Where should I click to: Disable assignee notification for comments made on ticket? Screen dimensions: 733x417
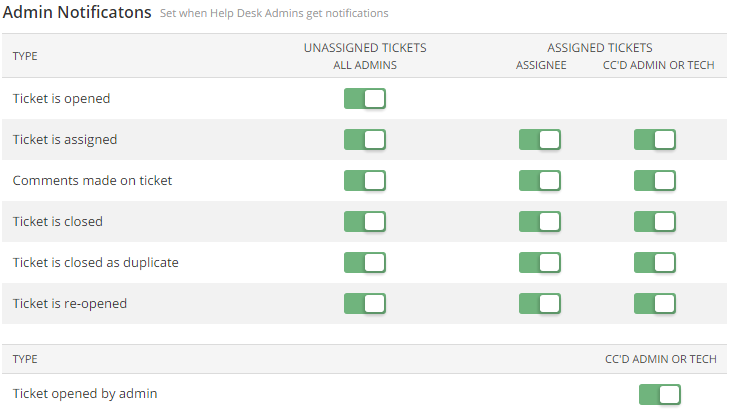[539, 181]
